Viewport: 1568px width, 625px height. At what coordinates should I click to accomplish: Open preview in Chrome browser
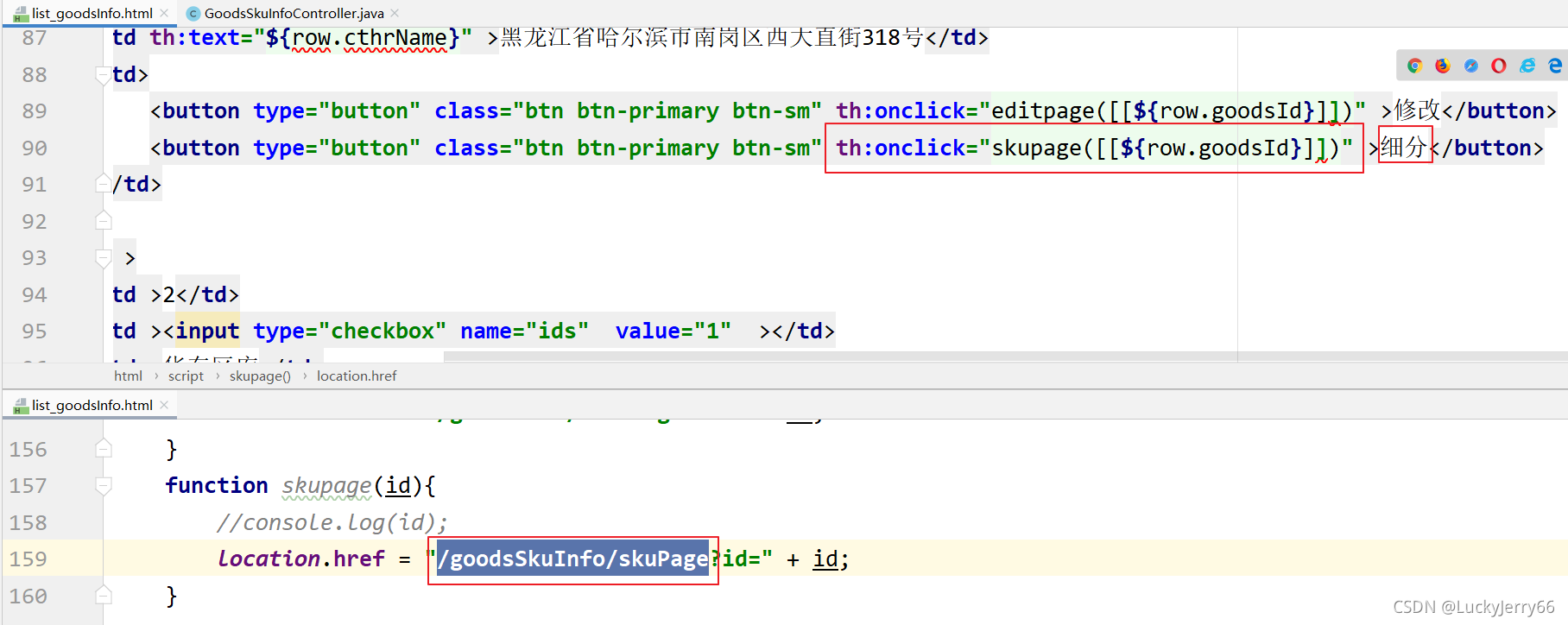1414,66
